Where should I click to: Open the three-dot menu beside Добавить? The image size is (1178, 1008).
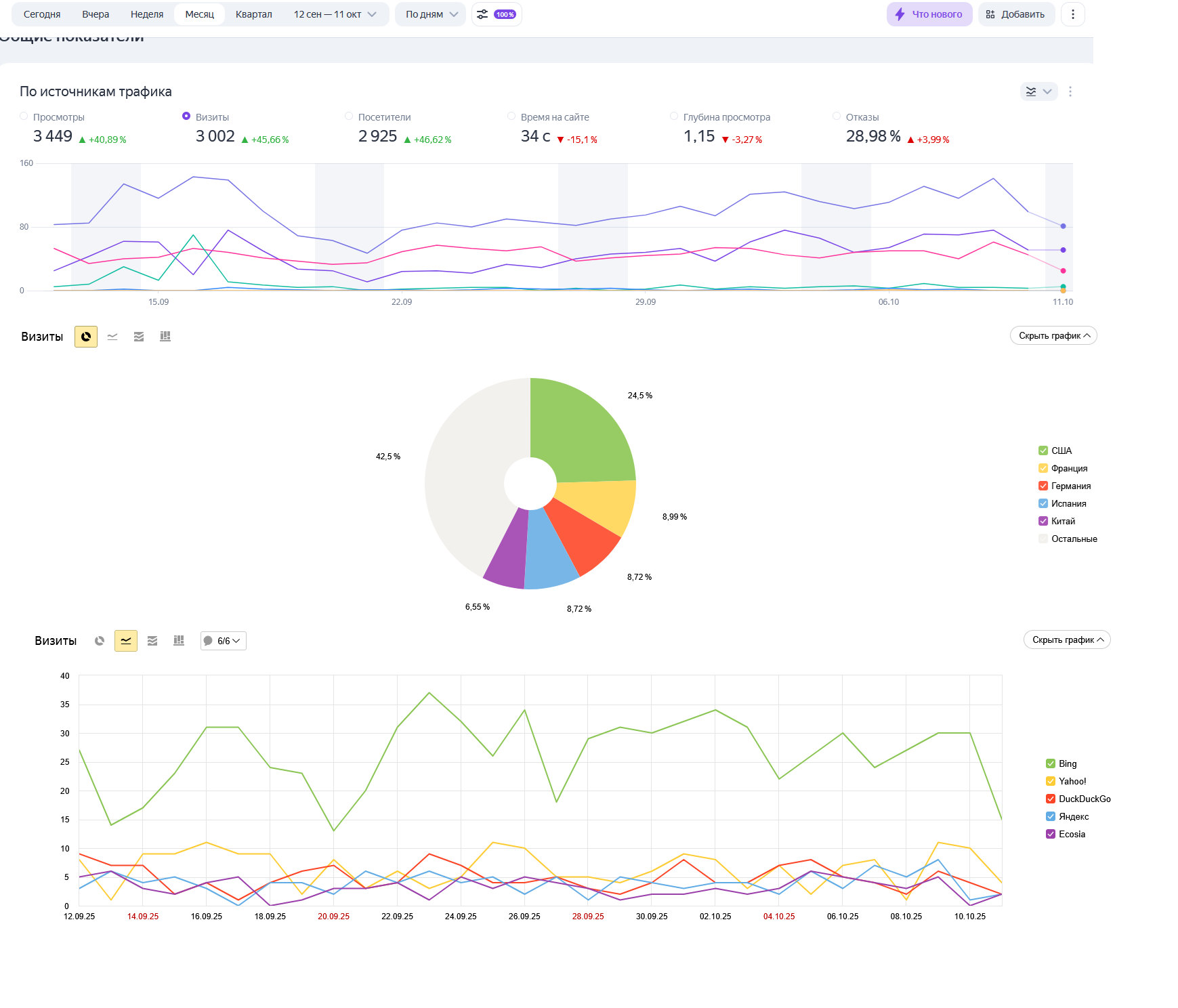click(x=1073, y=14)
